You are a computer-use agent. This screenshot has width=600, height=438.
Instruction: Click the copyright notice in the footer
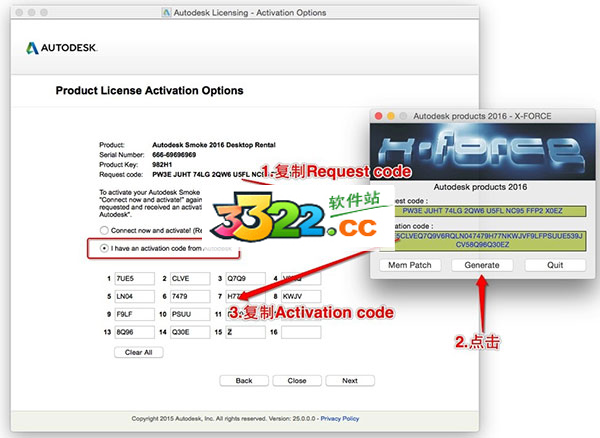point(225,418)
